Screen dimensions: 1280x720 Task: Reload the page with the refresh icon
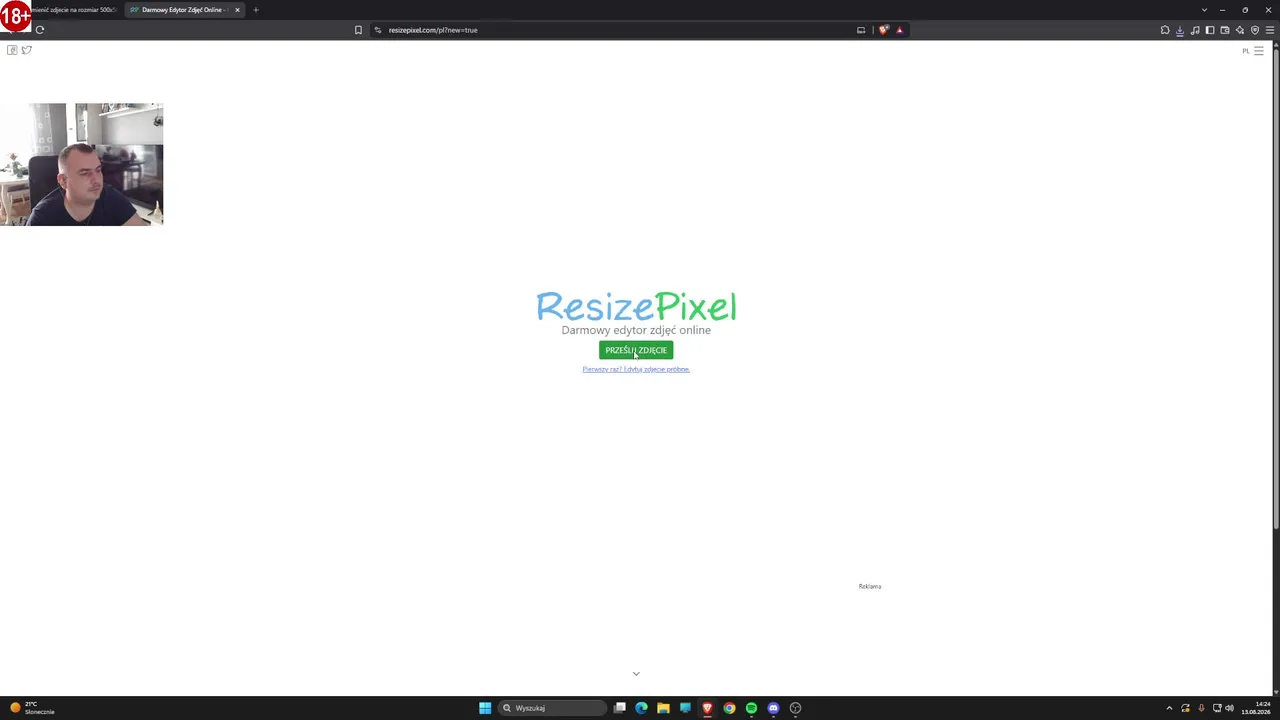point(40,30)
